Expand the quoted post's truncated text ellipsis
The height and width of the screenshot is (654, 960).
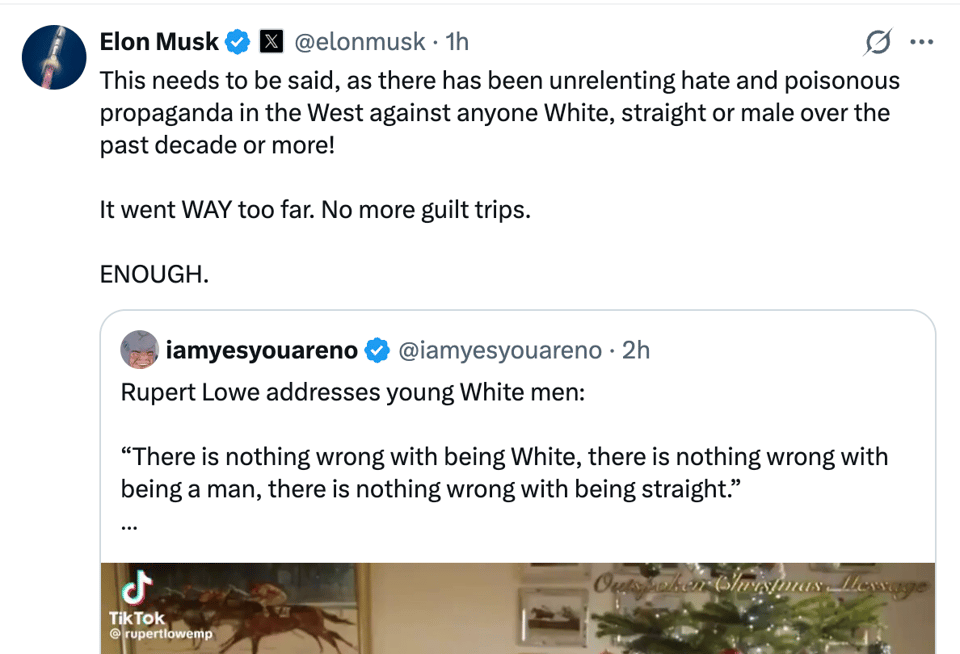pos(129,525)
